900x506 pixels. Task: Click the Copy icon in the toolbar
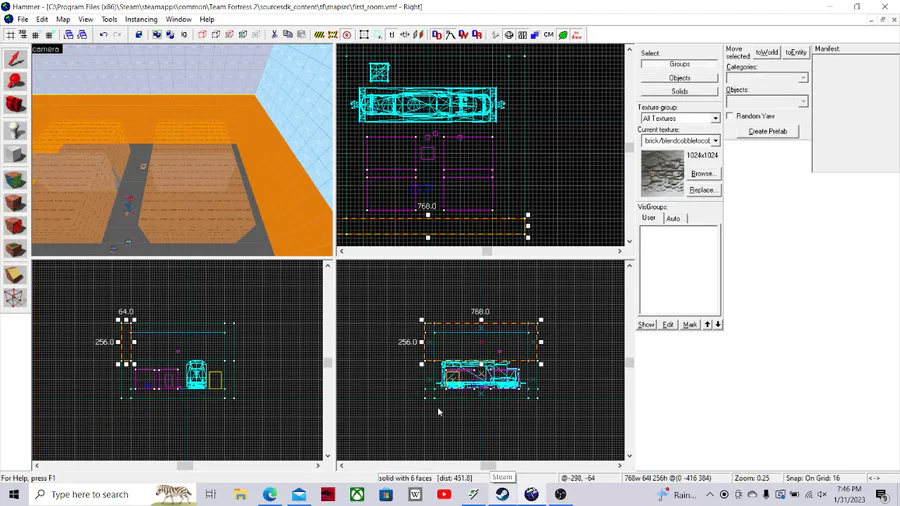coord(288,34)
